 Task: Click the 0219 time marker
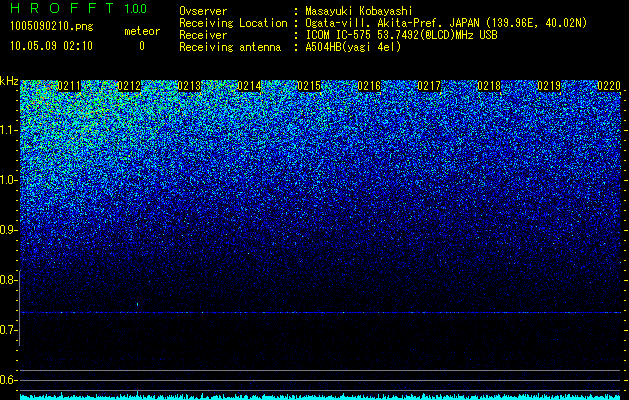(549, 86)
